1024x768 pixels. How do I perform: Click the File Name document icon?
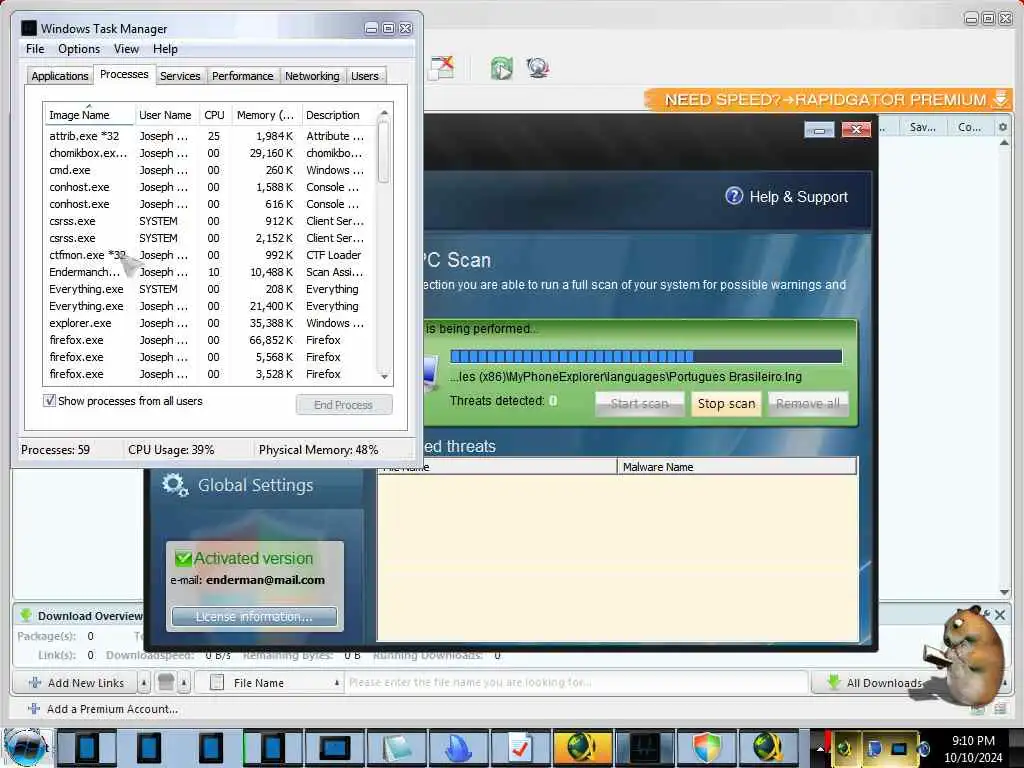[x=217, y=682]
